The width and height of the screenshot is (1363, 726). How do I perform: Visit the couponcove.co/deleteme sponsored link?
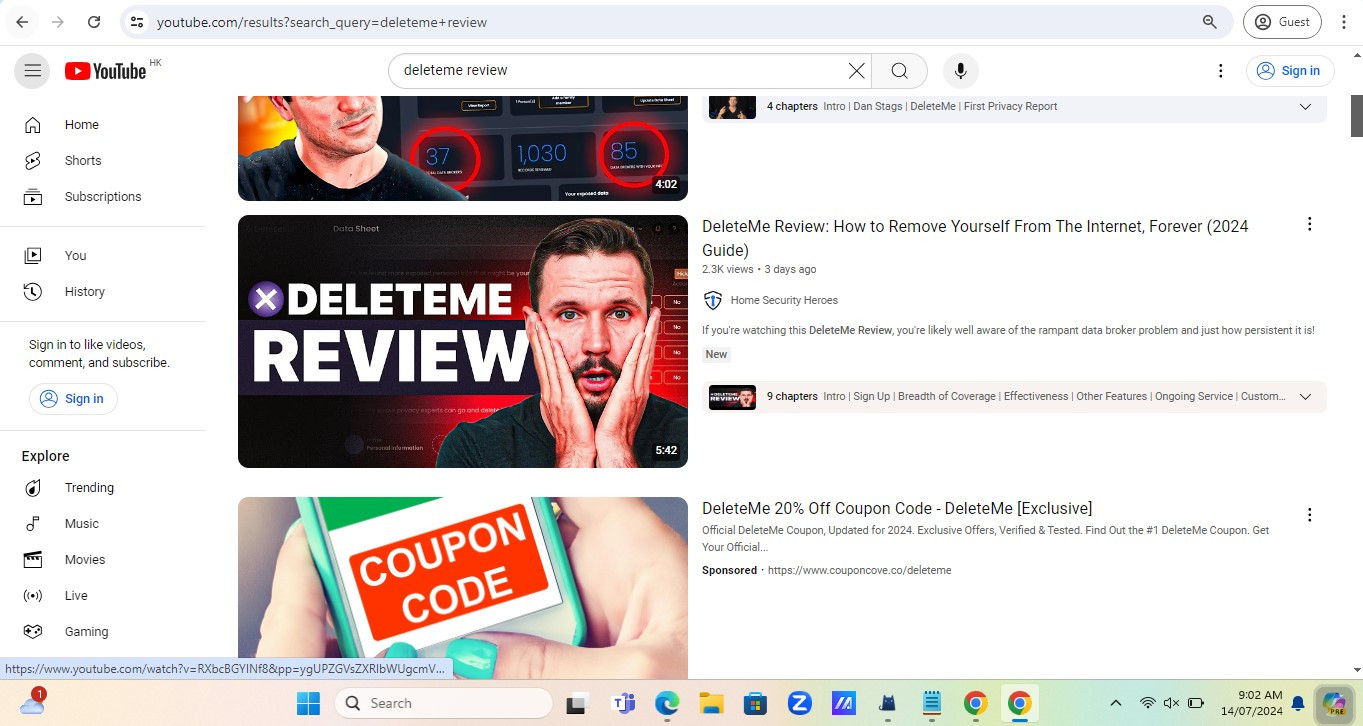tap(859, 570)
